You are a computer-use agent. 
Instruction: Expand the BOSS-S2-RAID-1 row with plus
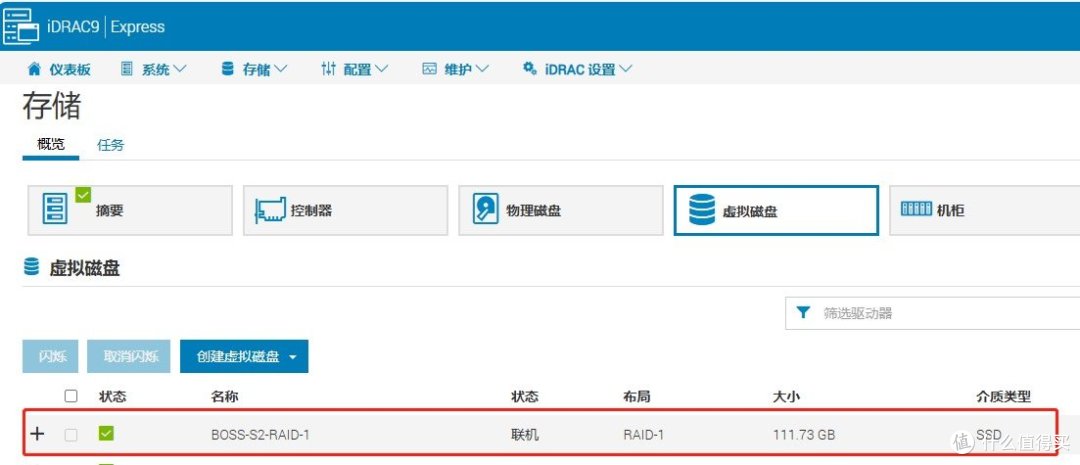tap(37, 434)
